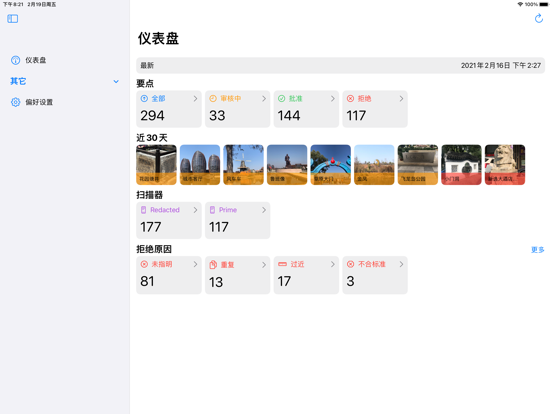The width and height of the screenshot is (552, 414).
Task: Show 更多 rejection reasons
Action: 538,250
